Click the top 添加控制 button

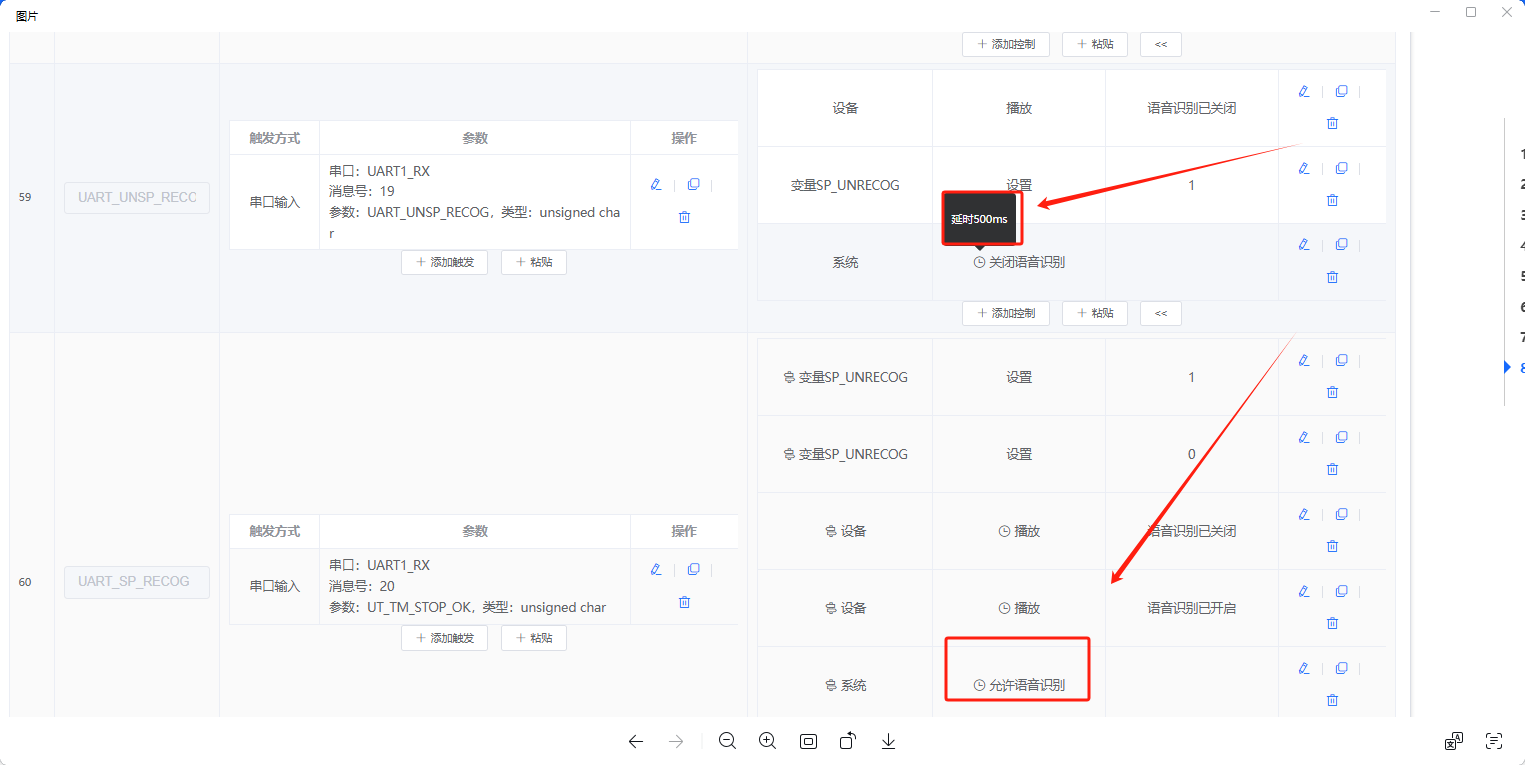point(1005,44)
